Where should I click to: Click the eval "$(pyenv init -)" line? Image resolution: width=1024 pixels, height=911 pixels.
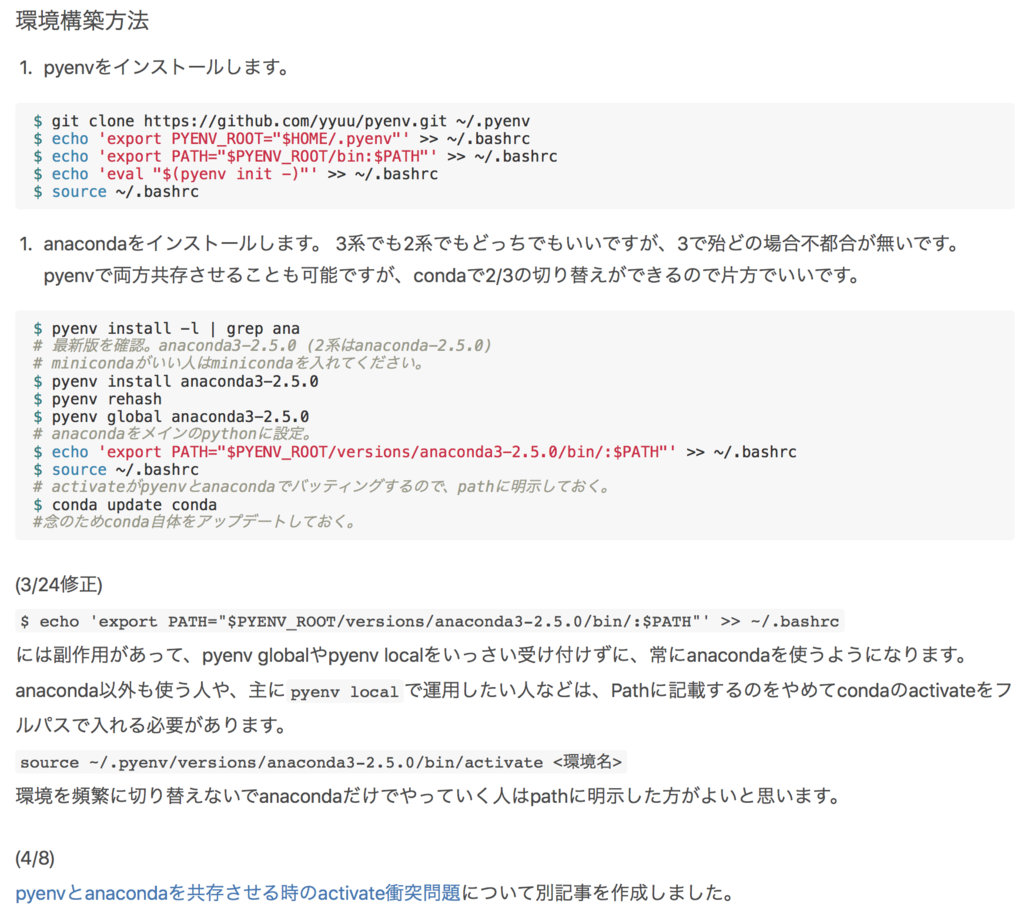[236, 174]
